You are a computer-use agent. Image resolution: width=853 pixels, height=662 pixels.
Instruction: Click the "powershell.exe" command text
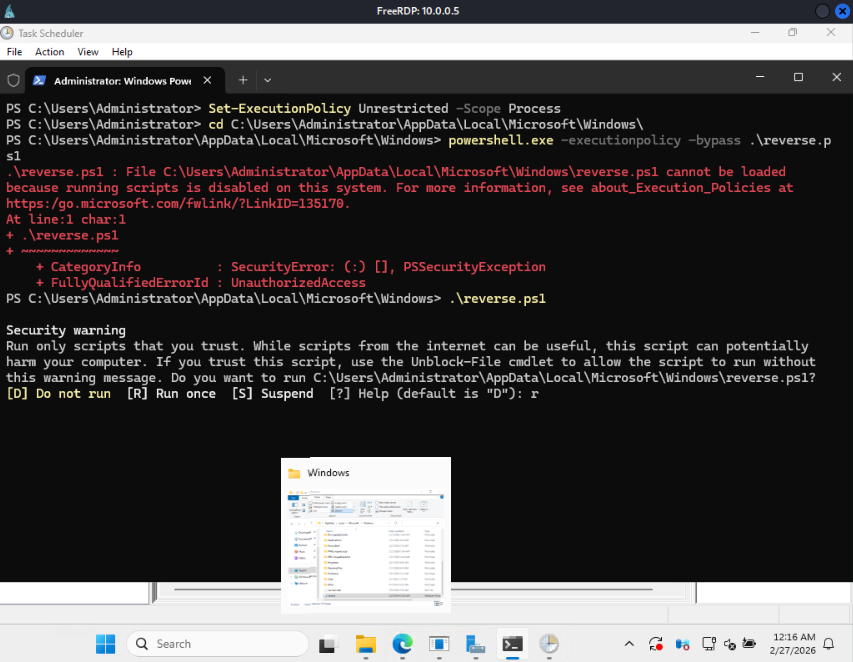pyautogui.click(x=500, y=140)
